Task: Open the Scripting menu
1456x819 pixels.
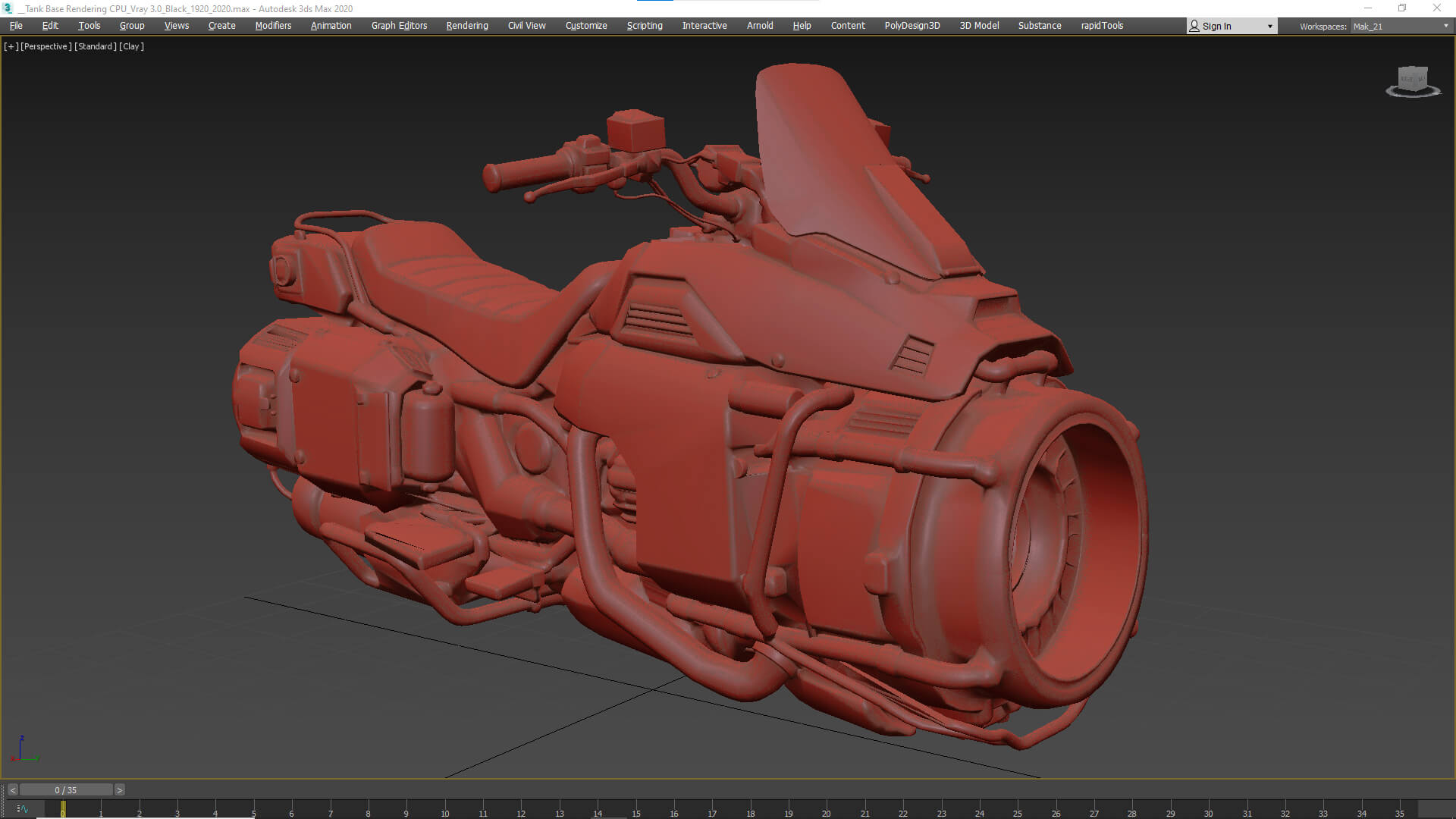Action: pyautogui.click(x=645, y=26)
